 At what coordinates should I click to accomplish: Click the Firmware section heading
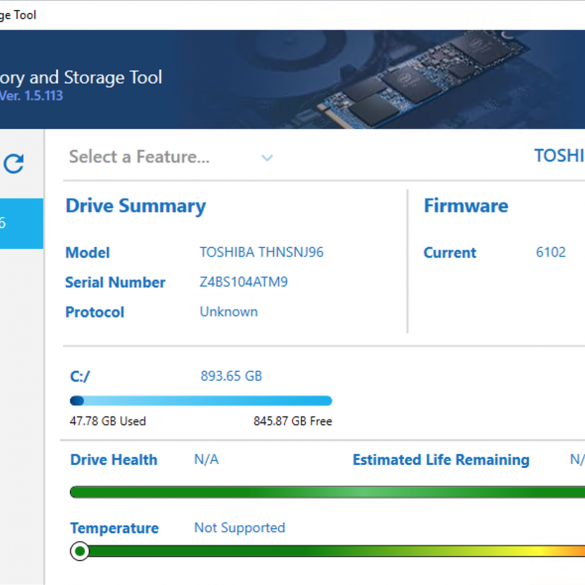pos(466,206)
